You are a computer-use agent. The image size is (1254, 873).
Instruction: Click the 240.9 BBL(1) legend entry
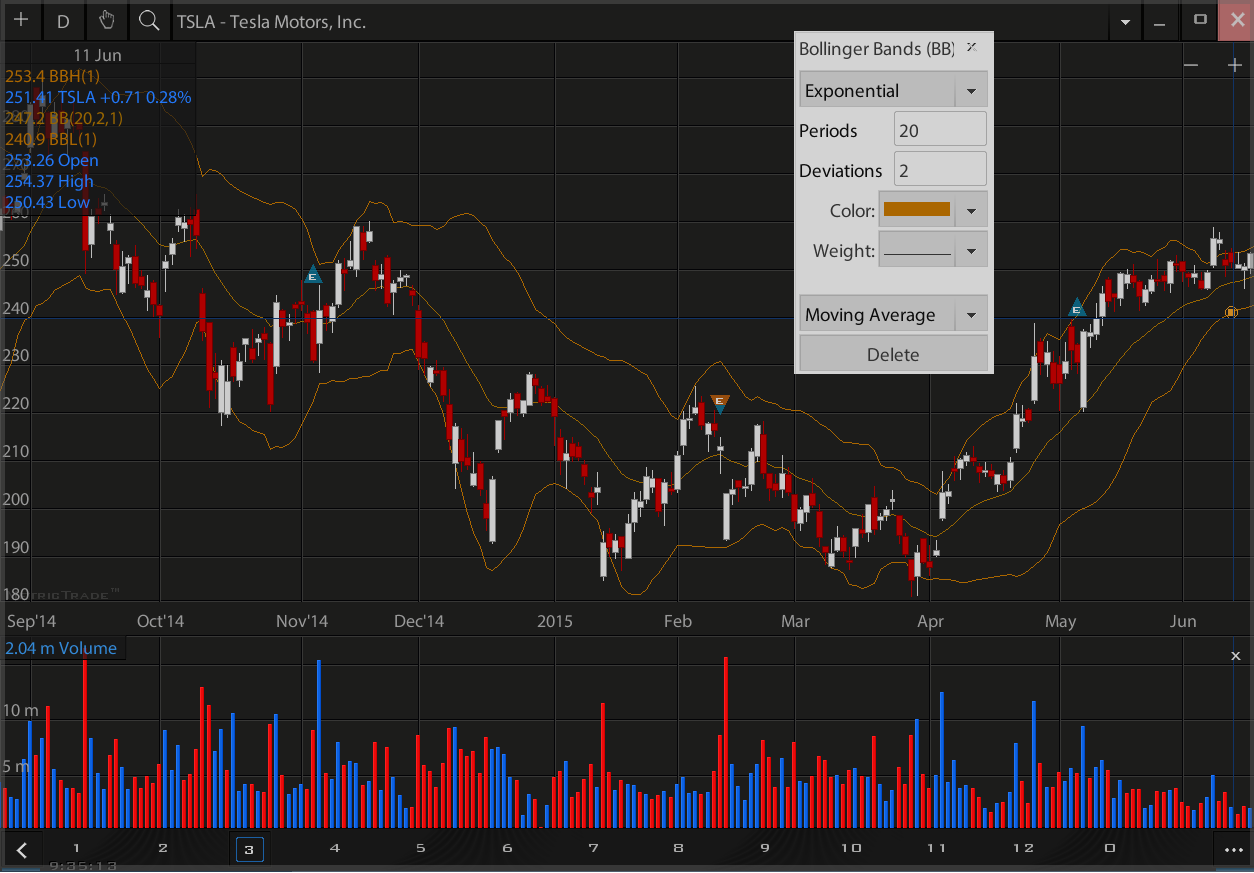point(51,139)
